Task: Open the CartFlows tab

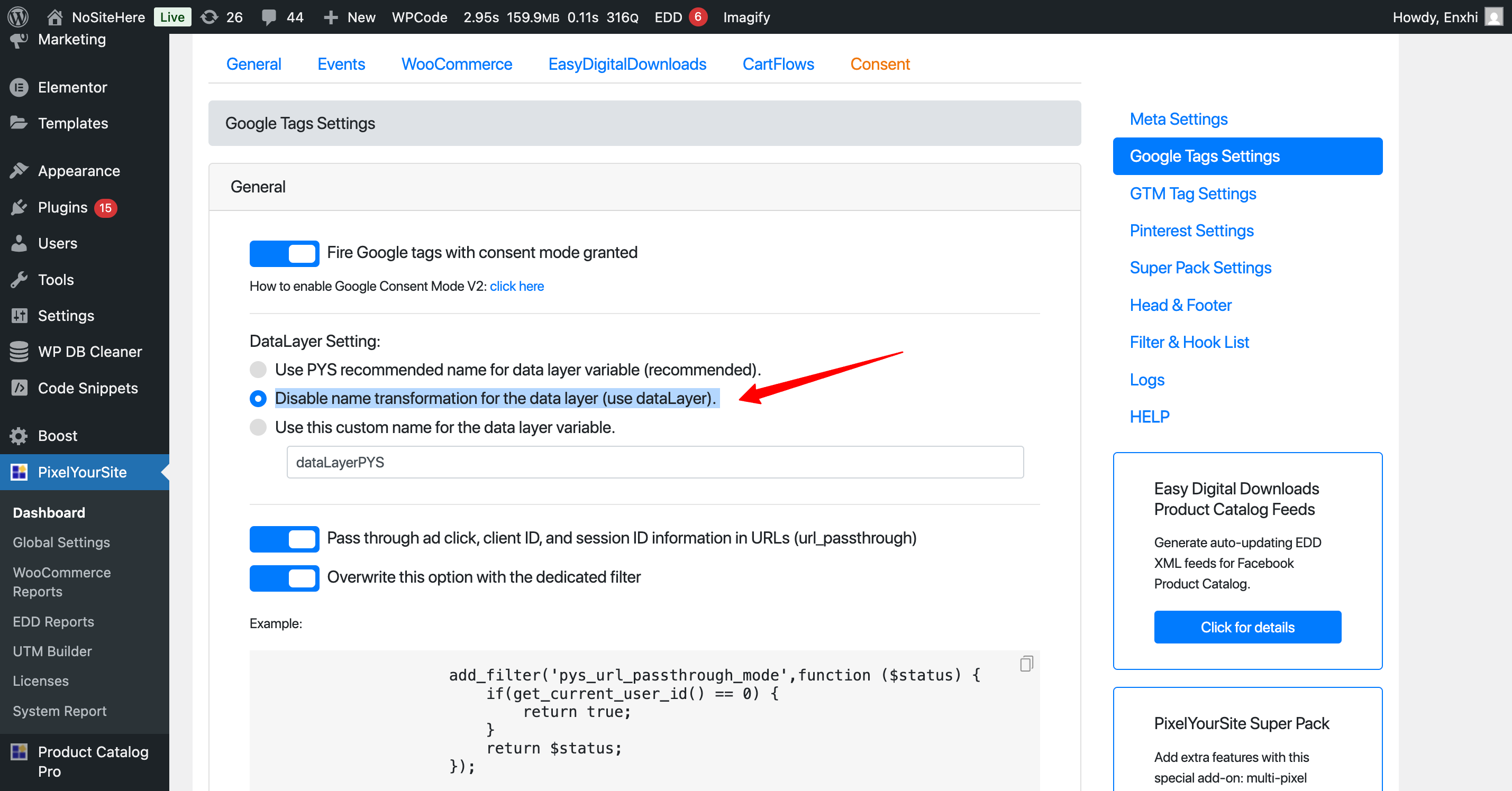Action: (778, 64)
